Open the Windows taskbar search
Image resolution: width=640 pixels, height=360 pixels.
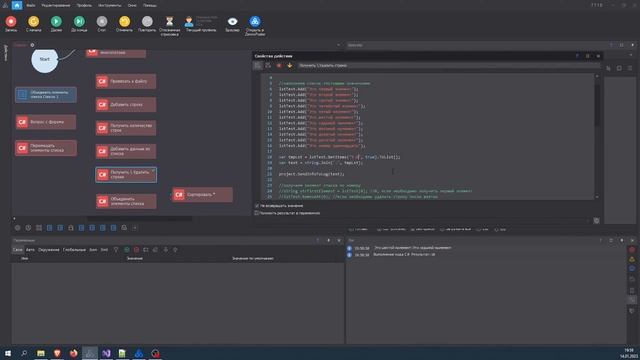click(x=24, y=353)
